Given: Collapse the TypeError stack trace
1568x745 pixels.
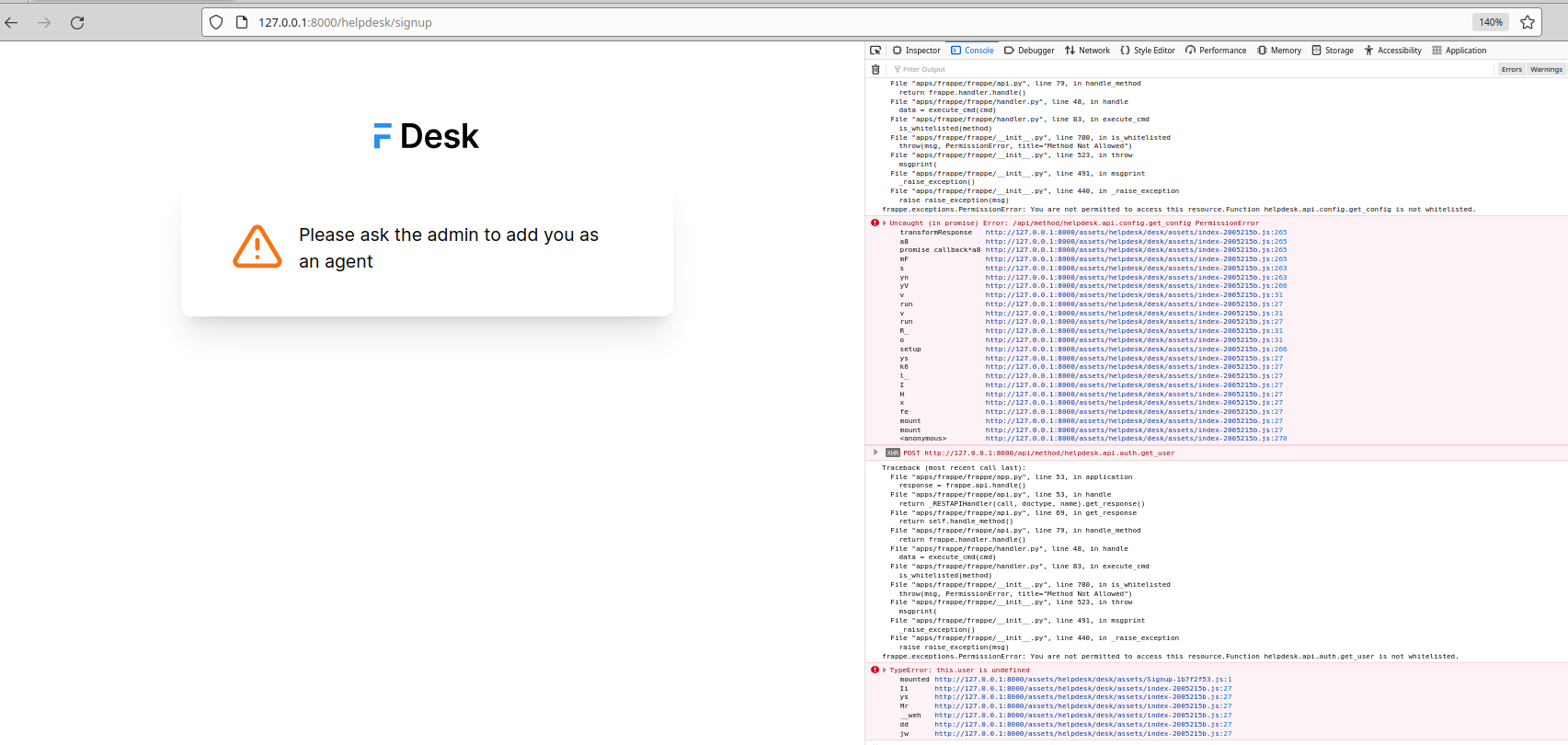Looking at the screenshot, I should point(885,670).
